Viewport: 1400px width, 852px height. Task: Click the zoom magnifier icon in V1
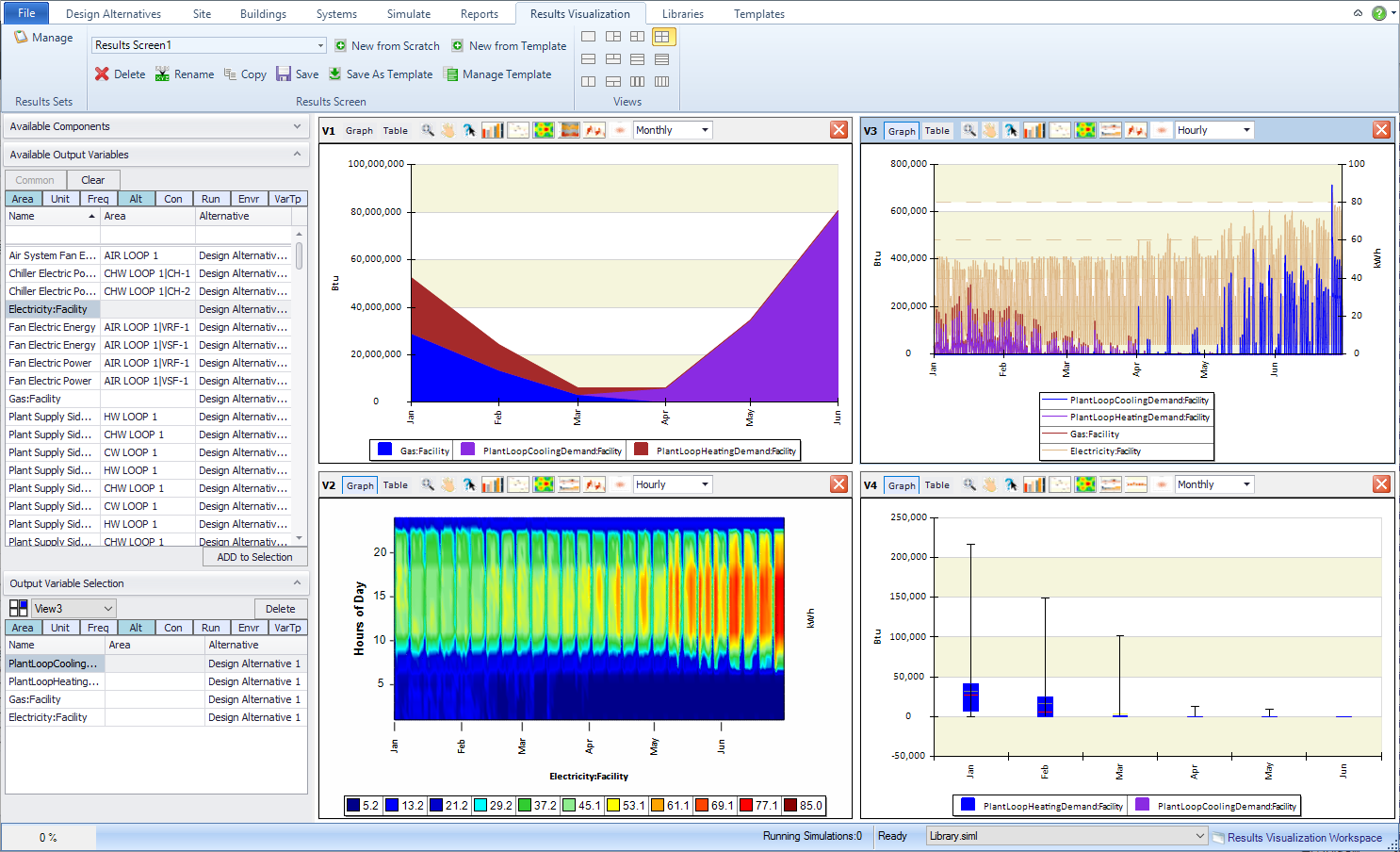coord(428,130)
